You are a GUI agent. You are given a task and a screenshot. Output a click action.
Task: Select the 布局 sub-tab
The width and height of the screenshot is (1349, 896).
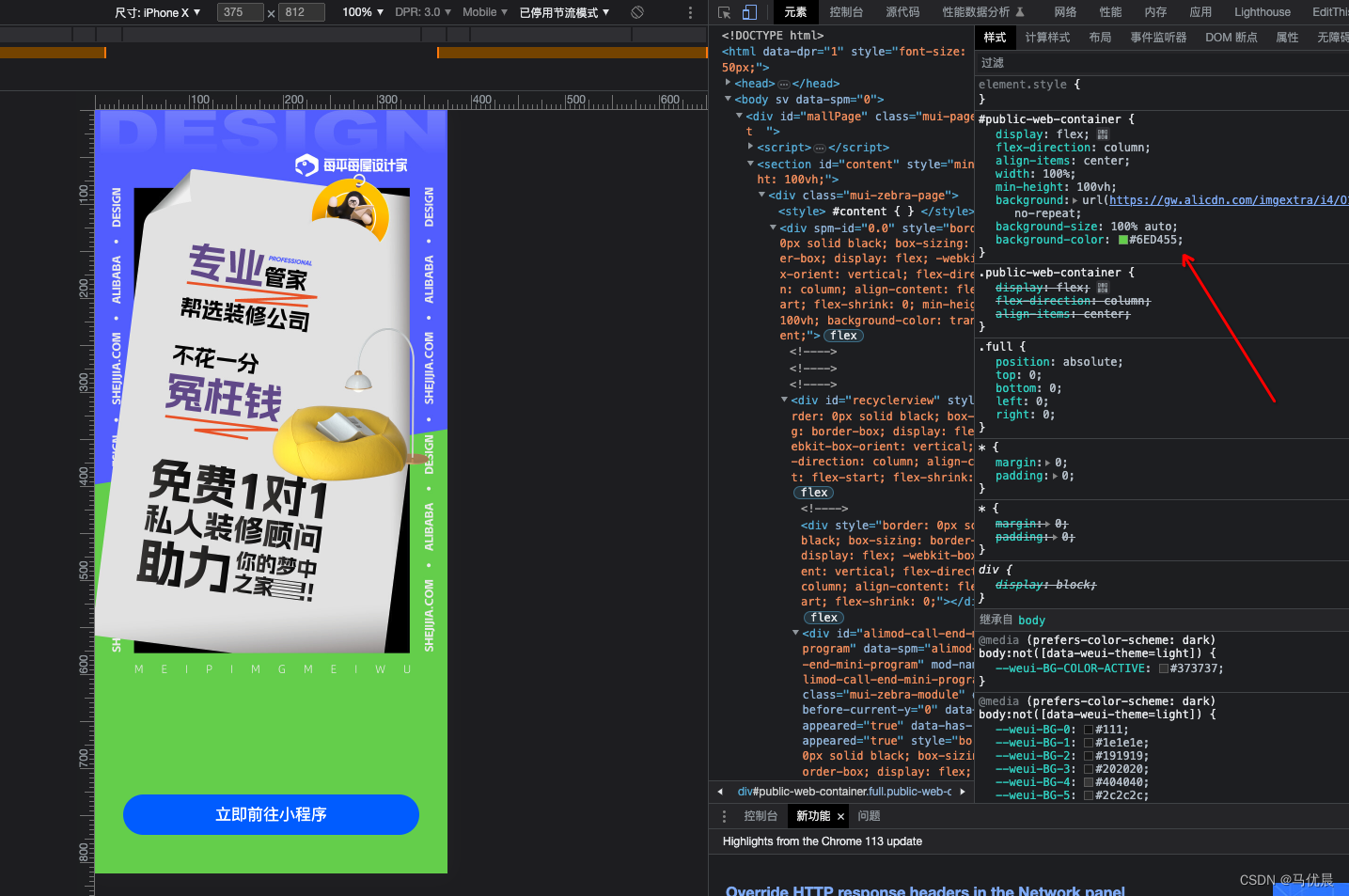tap(1100, 38)
